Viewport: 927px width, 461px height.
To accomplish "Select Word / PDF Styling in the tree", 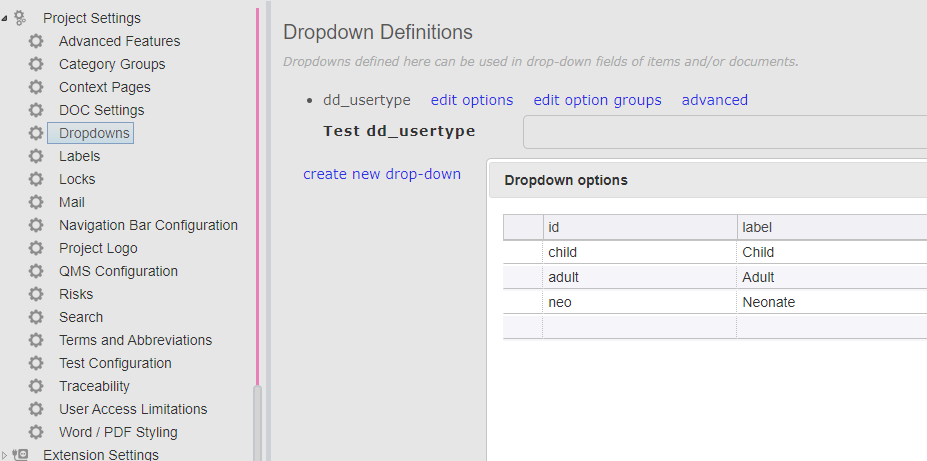I will pyautogui.click(x=118, y=432).
